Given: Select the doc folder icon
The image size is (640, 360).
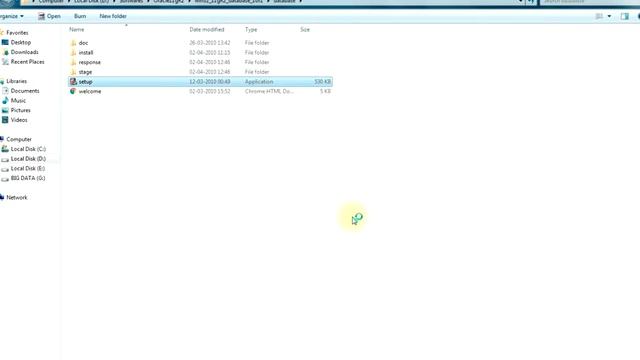Looking at the screenshot, I should (73, 43).
